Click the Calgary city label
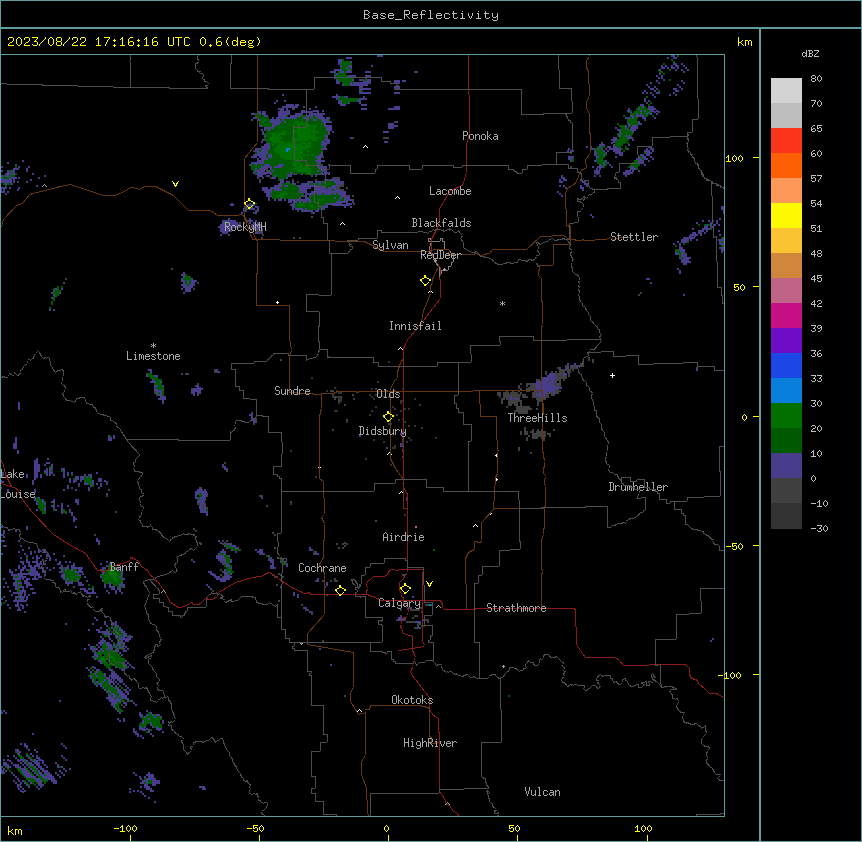 tap(399, 603)
